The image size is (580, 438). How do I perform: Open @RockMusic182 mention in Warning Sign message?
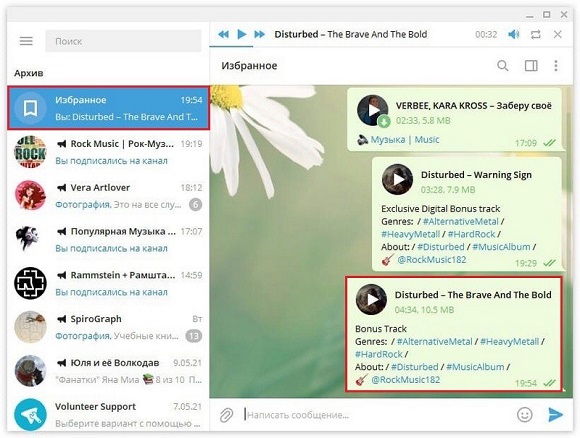coord(432,260)
